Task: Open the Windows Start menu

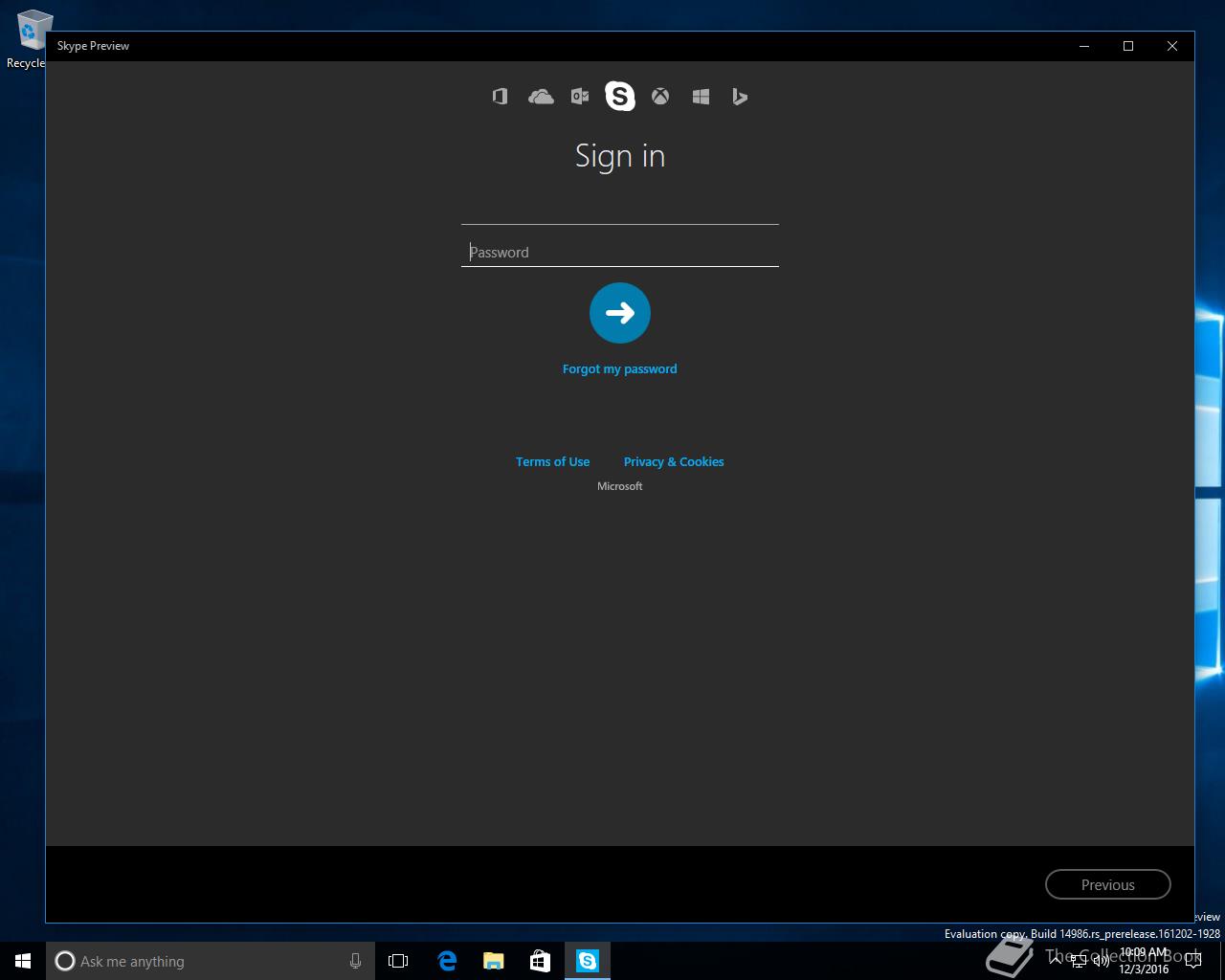Action: click(x=23, y=961)
